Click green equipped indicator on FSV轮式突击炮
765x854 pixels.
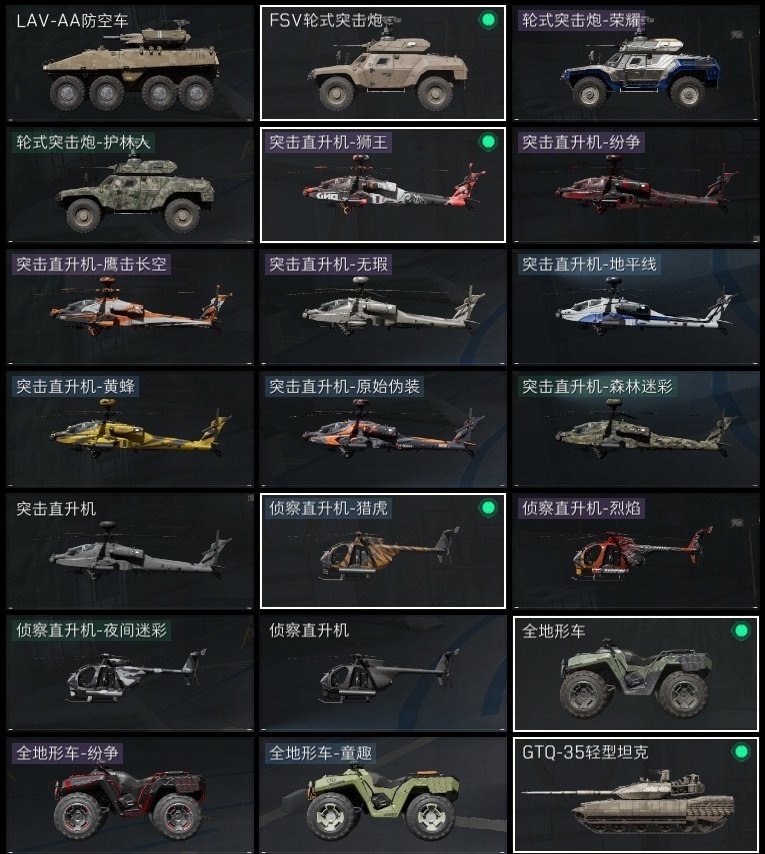pyautogui.click(x=488, y=20)
